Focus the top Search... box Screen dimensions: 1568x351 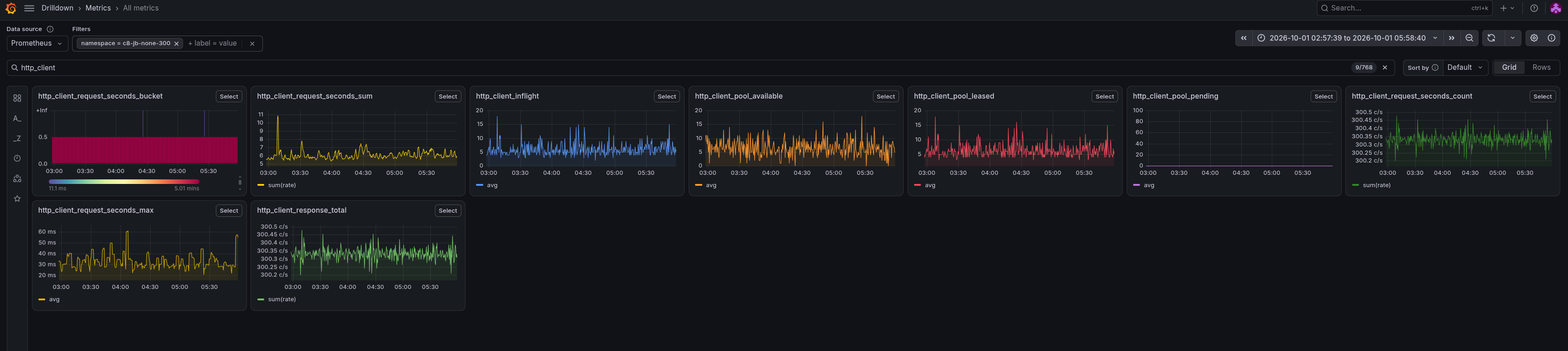point(1404,8)
